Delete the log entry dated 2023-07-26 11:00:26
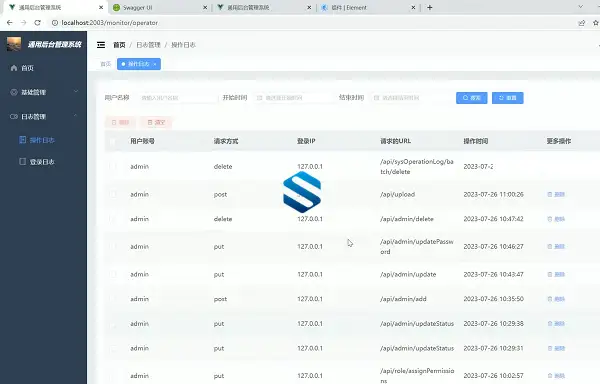 (556, 194)
